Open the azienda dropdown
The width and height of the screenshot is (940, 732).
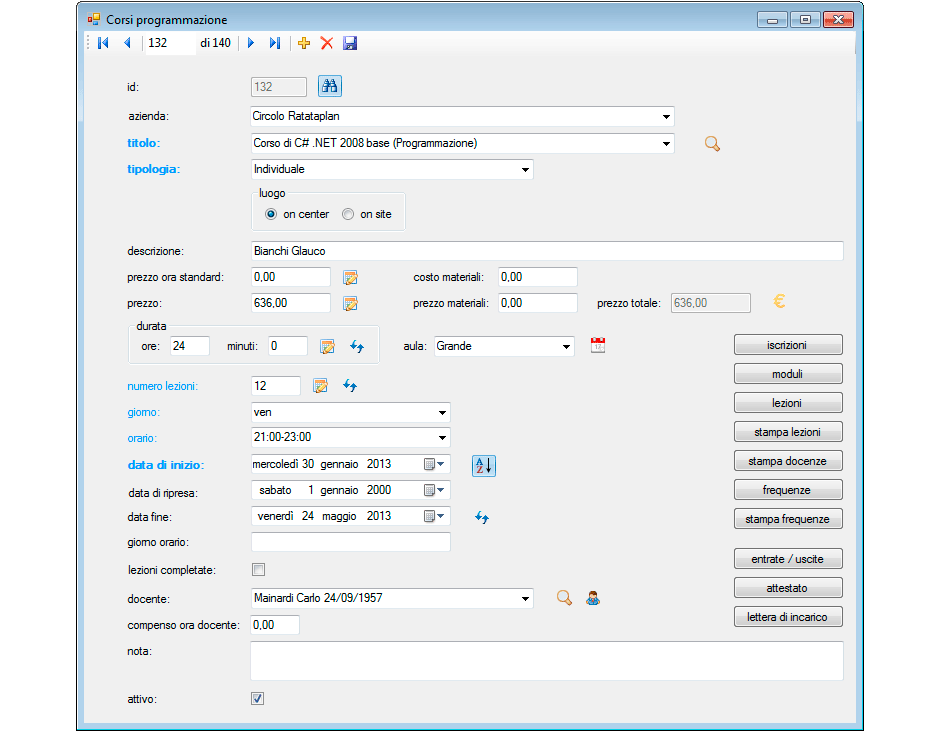click(x=666, y=116)
